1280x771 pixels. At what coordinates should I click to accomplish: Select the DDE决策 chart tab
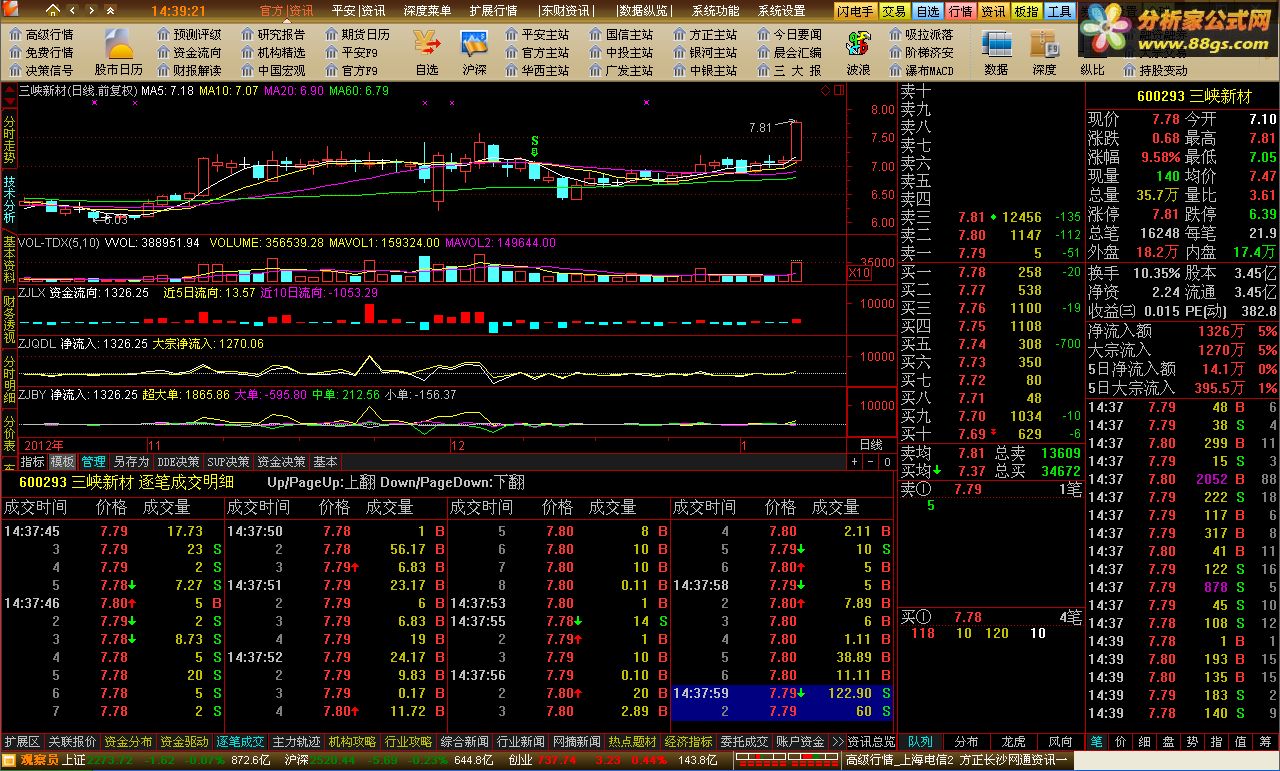(179, 462)
